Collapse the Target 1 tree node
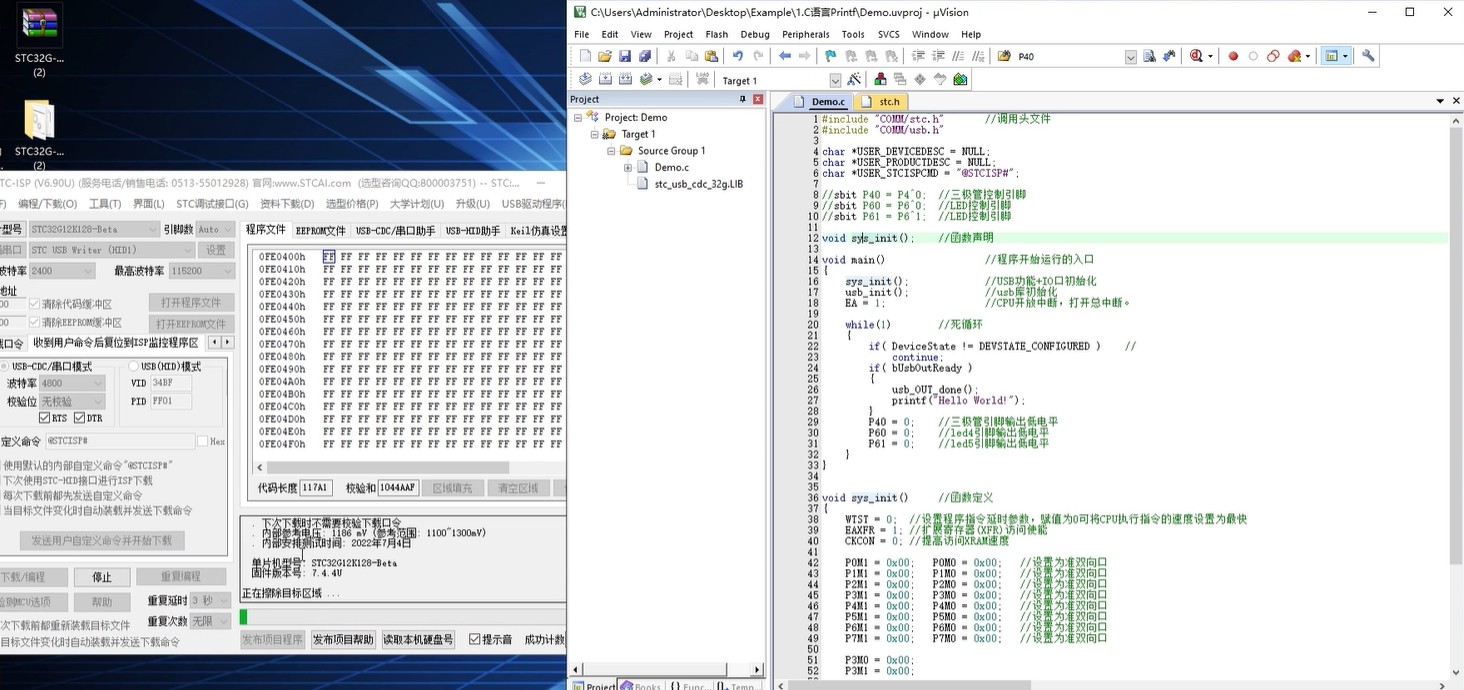1464x690 pixels. pyautogui.click(x=594, y=134)
